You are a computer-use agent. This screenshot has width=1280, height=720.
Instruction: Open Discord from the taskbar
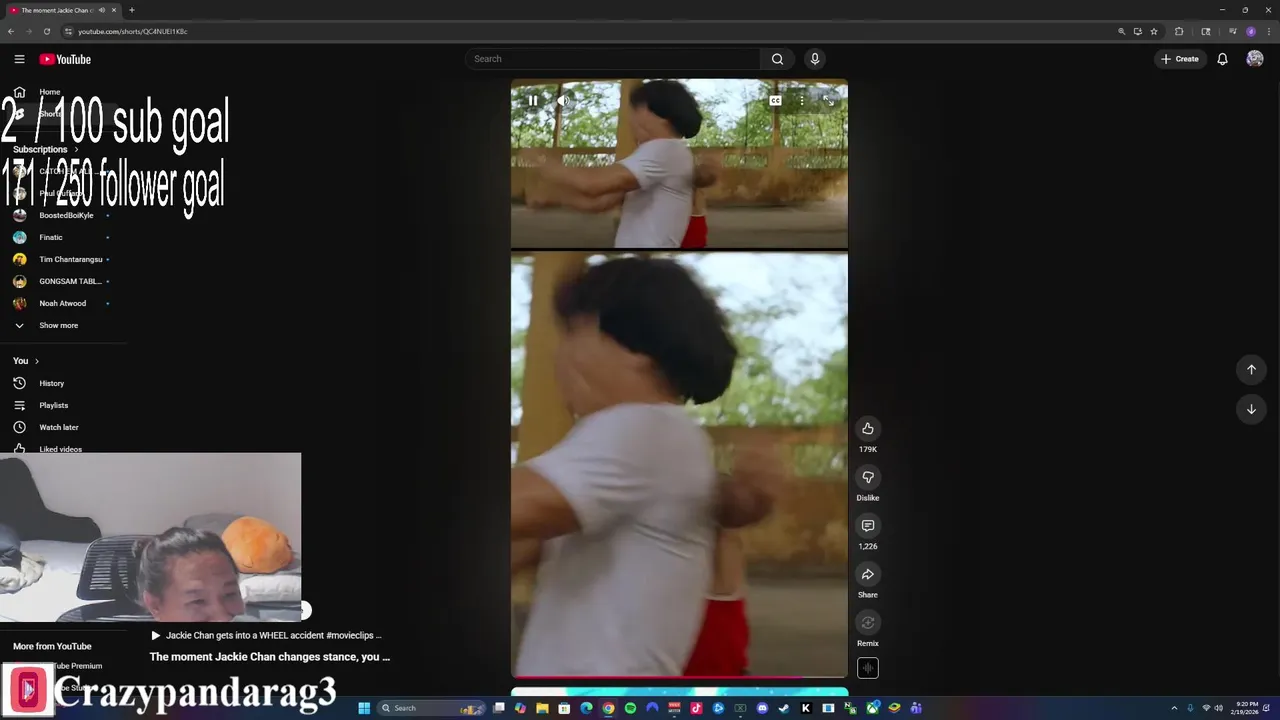[x=762, y=708]
